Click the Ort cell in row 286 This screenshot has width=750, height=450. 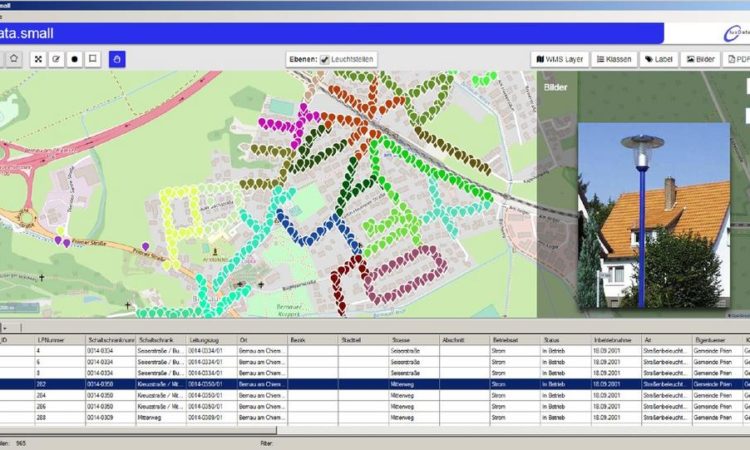(263, 406)
